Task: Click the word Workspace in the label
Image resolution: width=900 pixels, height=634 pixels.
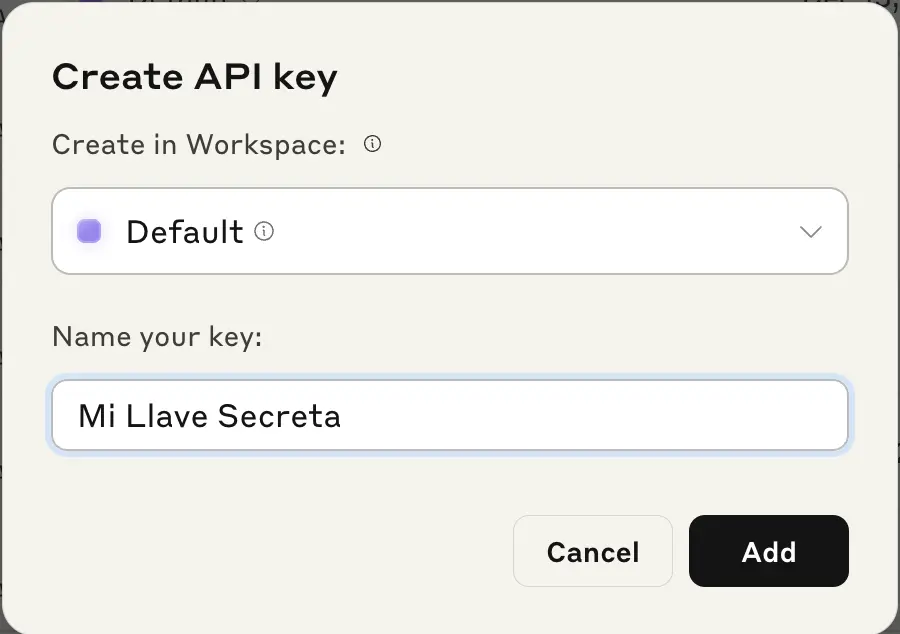Action: click(x=264, y=145)
